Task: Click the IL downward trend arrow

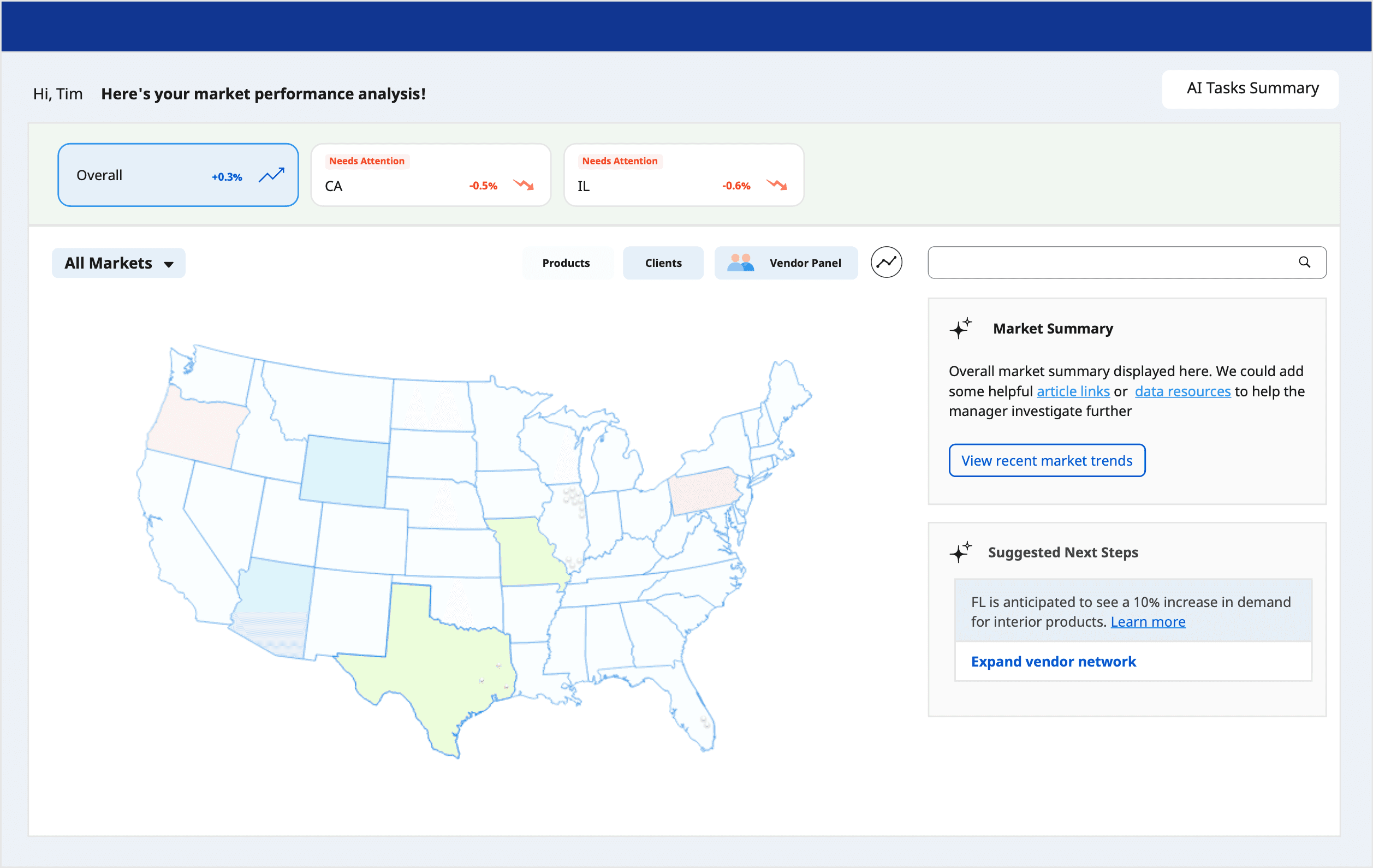Action: click(777, 185)
